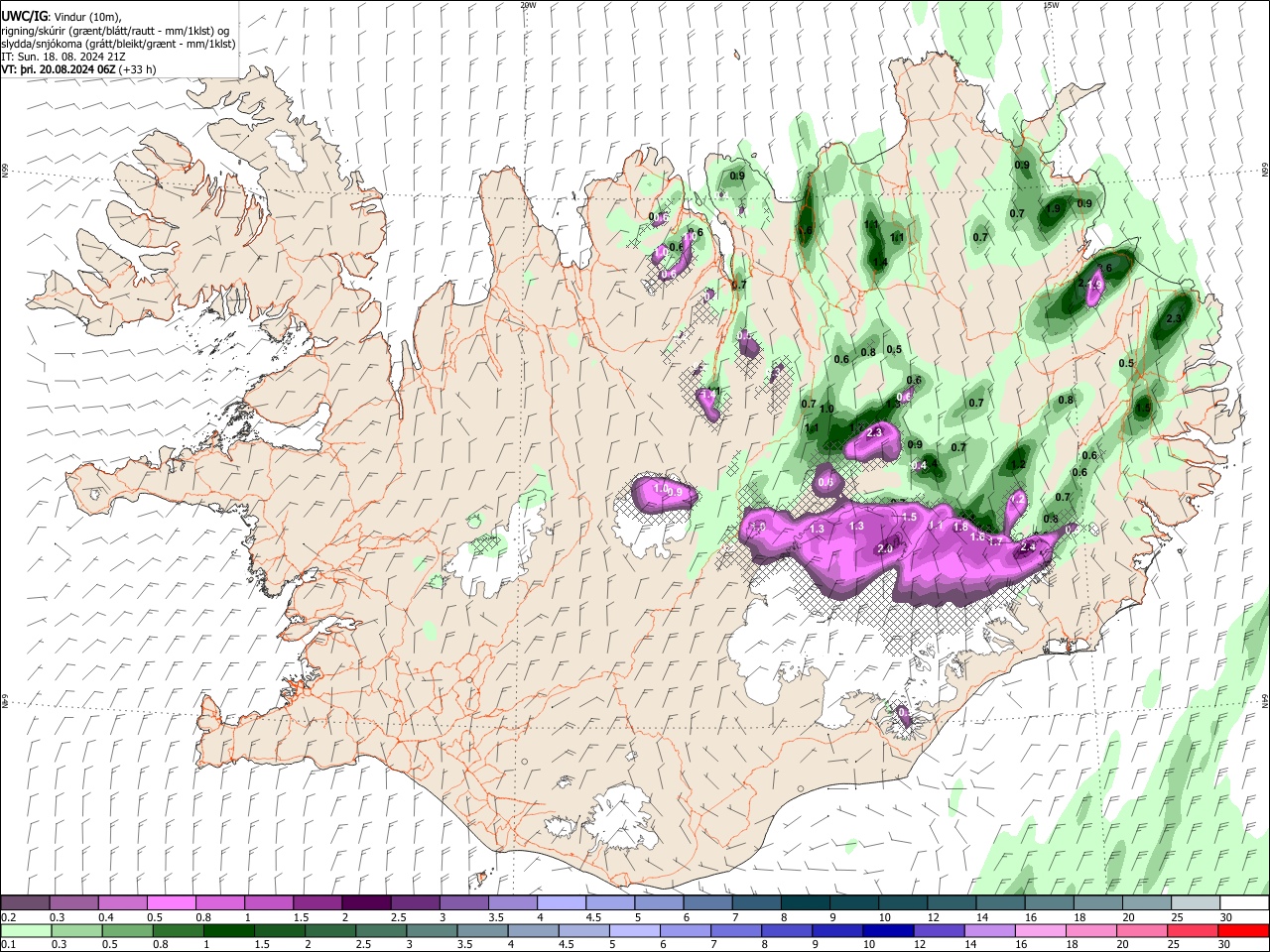Click the 'slydda/snjókoma' legend description line

click(x=118, y=44)
